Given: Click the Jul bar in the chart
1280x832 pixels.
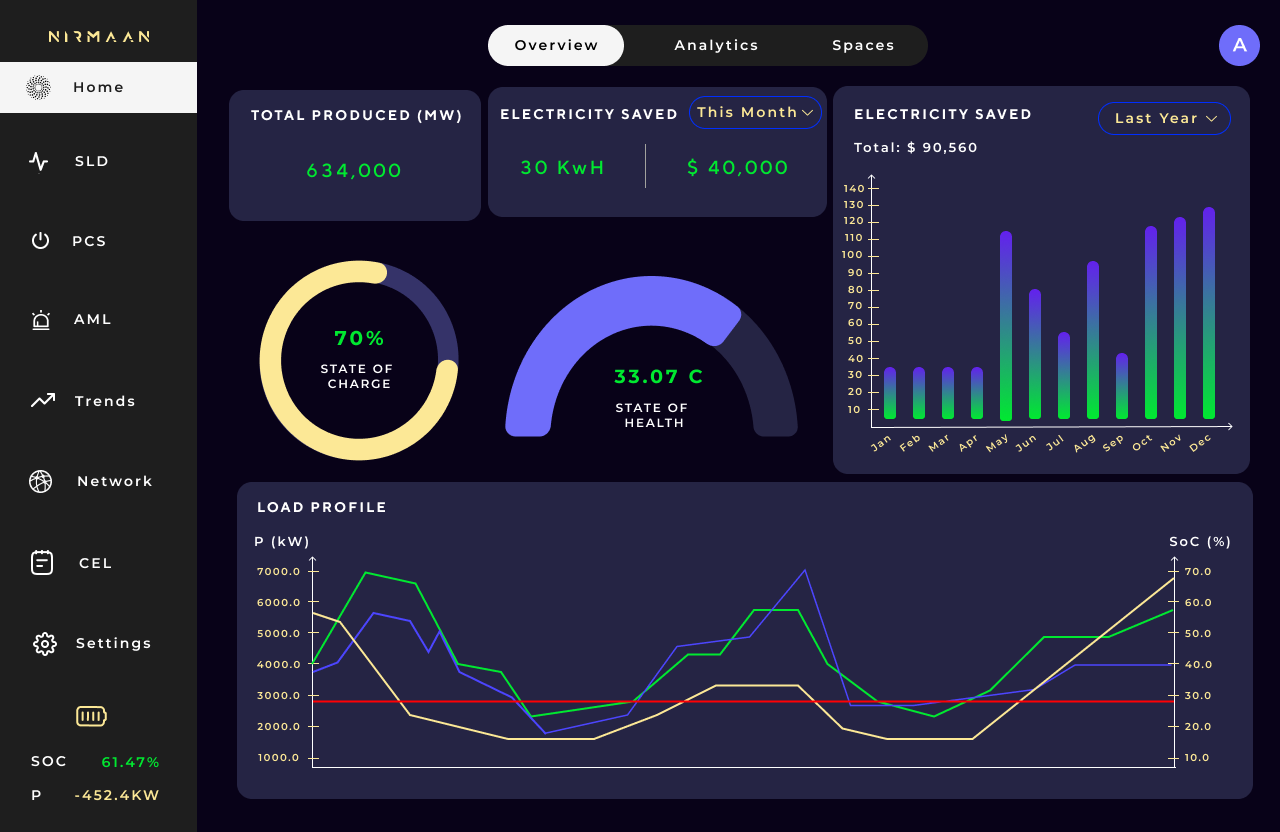Looking at the screenshot, I should click(x=1064, y=376).
